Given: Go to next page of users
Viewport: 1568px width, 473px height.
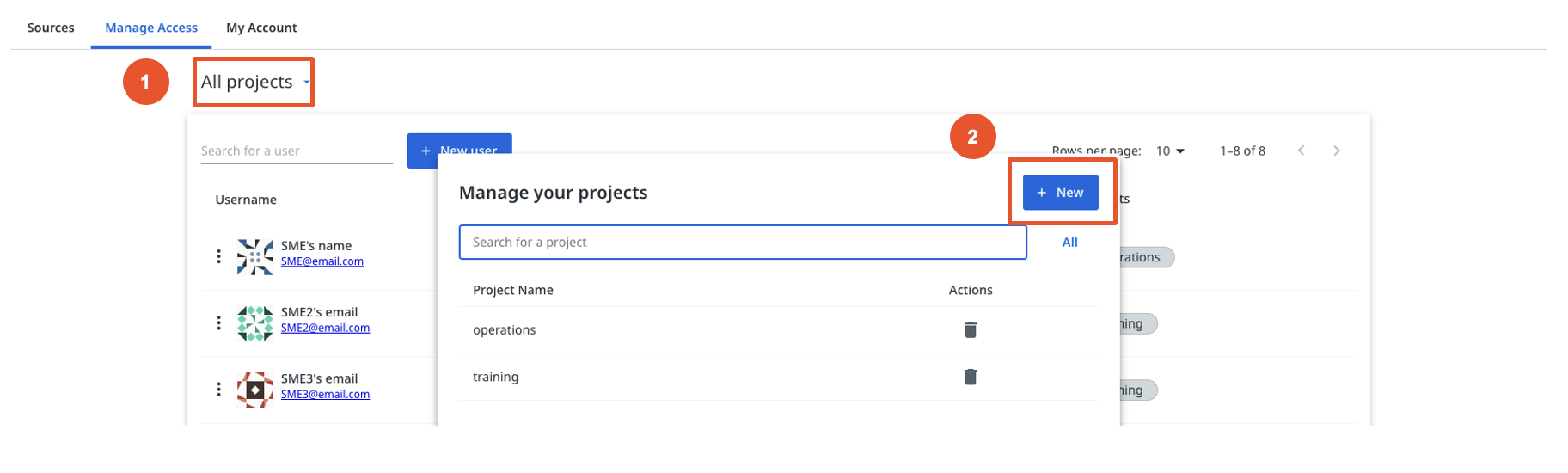Looking at the screenshot, I should (1337, 150).
